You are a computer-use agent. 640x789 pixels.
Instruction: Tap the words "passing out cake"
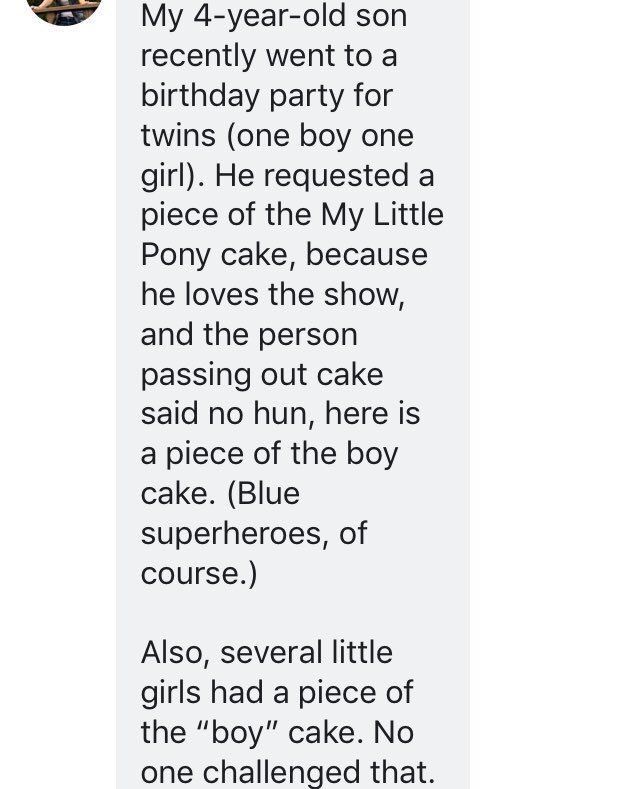coord(262,375)
